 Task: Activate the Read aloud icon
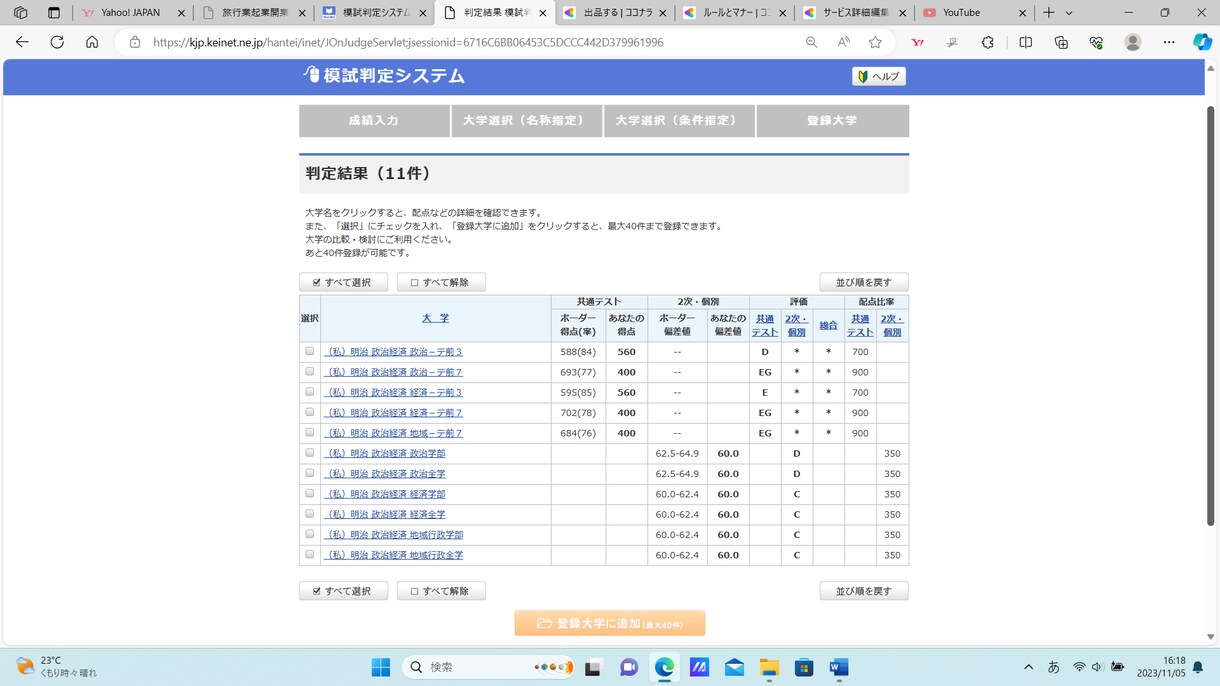843,42
